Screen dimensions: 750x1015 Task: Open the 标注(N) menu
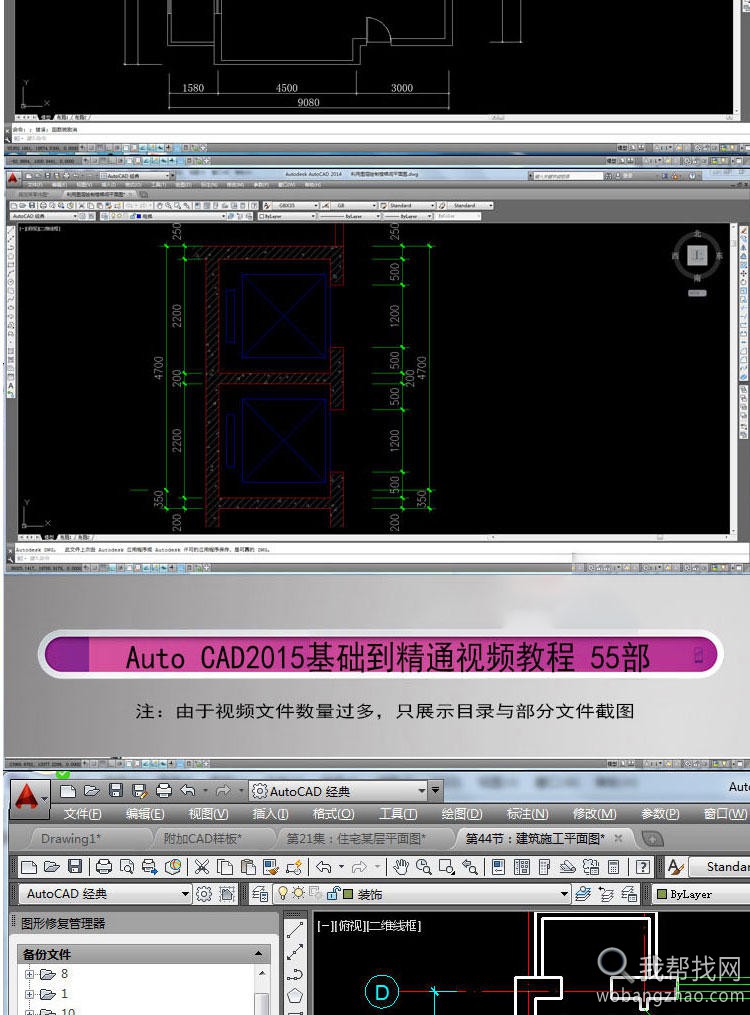(x=527, y=814)
